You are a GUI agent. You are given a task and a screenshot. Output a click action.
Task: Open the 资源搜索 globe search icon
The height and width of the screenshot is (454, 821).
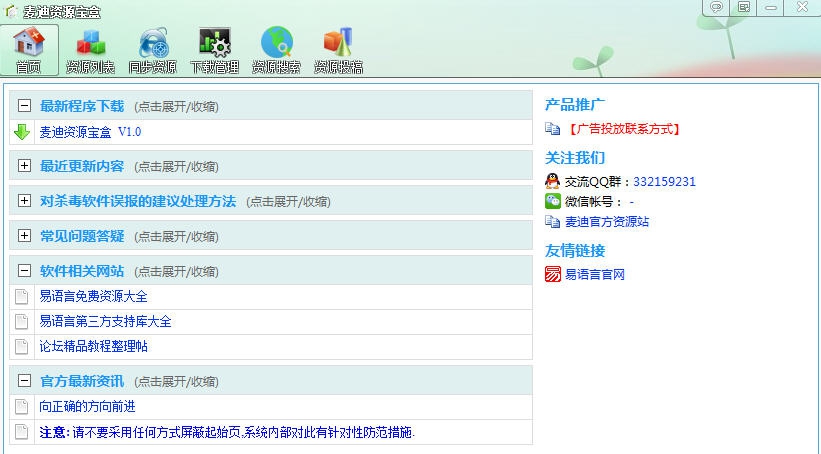click(x=276, y=50)
